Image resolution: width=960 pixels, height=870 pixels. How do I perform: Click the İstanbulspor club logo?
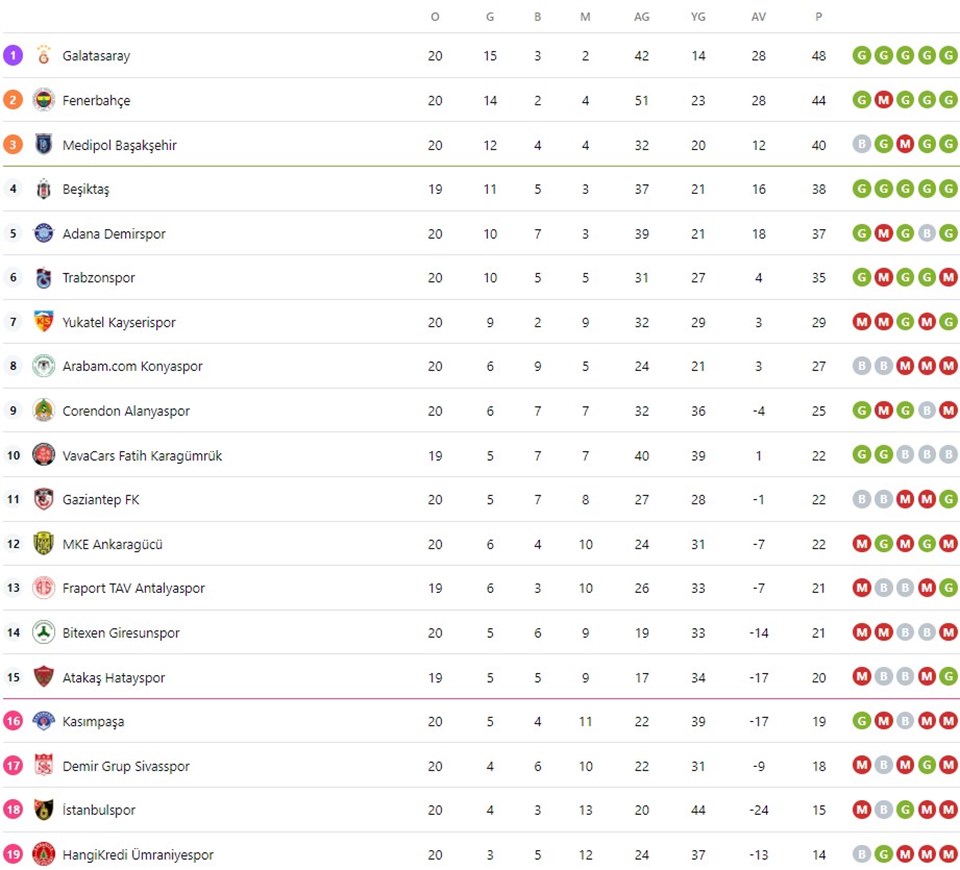point(43,809)
